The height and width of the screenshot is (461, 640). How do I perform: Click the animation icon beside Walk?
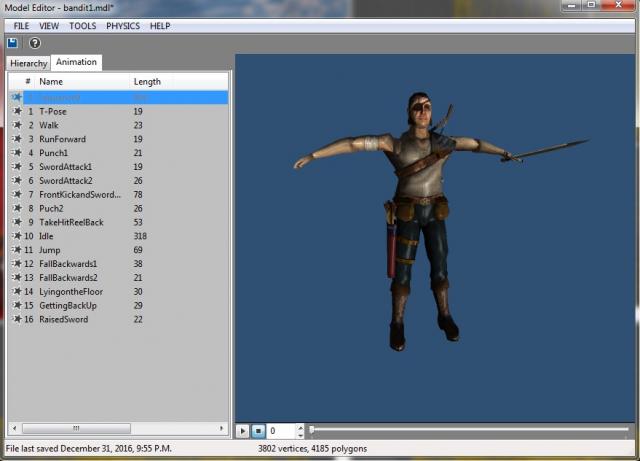click(x=15, y=125)
